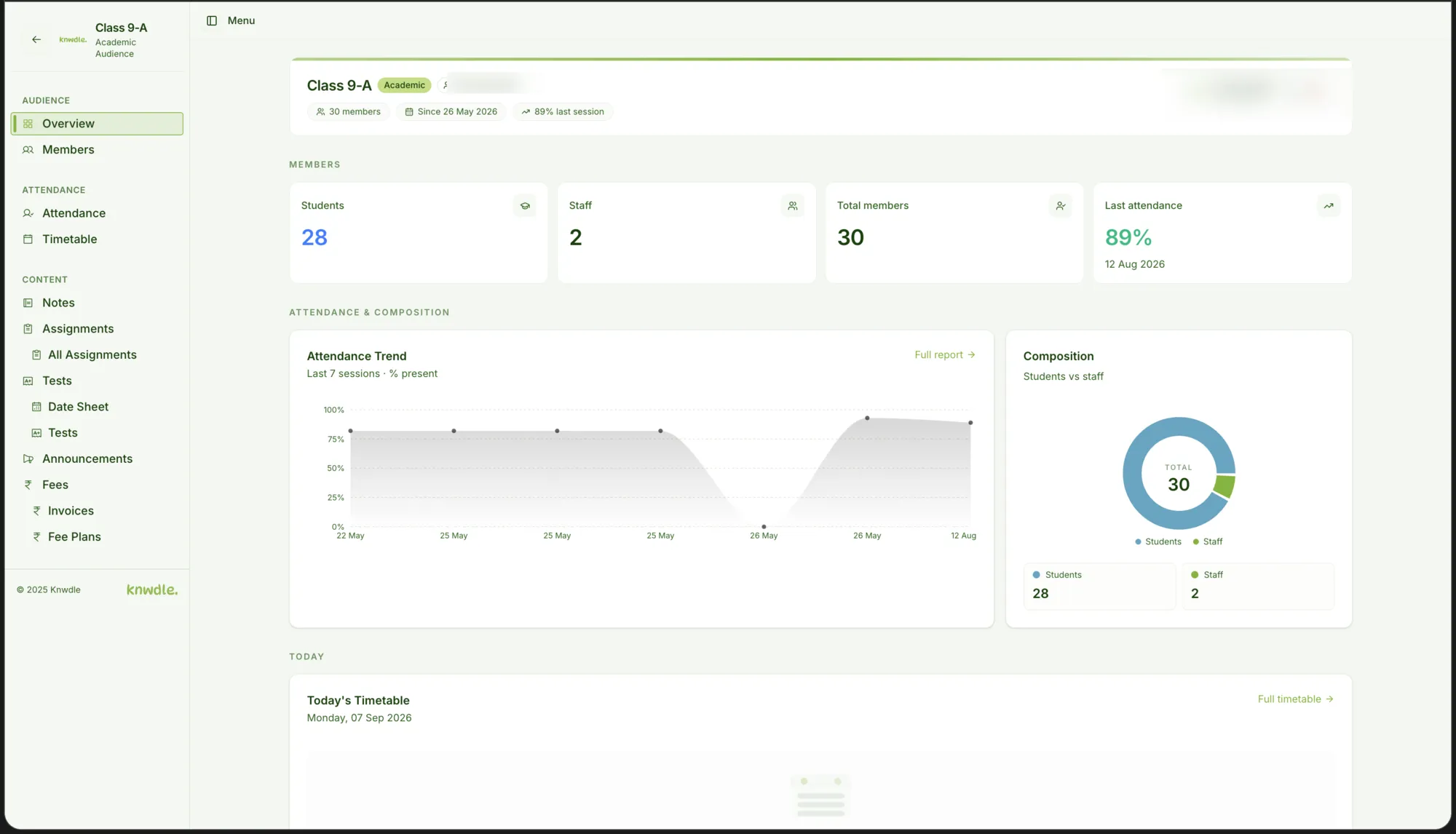Image resolution: width=1456 pixels, height=834 pixels.
Task: Click the Notes icon in the sidebar
Action: (x=28, y=303)
